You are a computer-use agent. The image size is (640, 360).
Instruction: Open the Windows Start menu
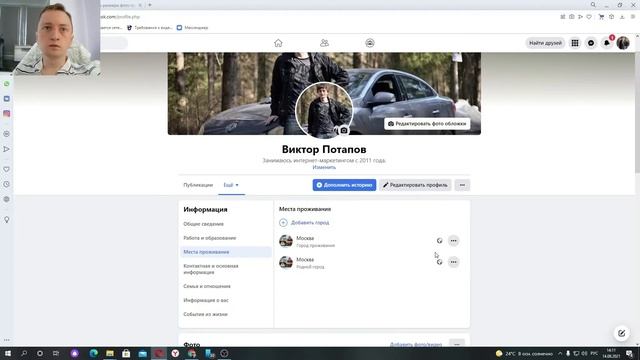point(7,353)
